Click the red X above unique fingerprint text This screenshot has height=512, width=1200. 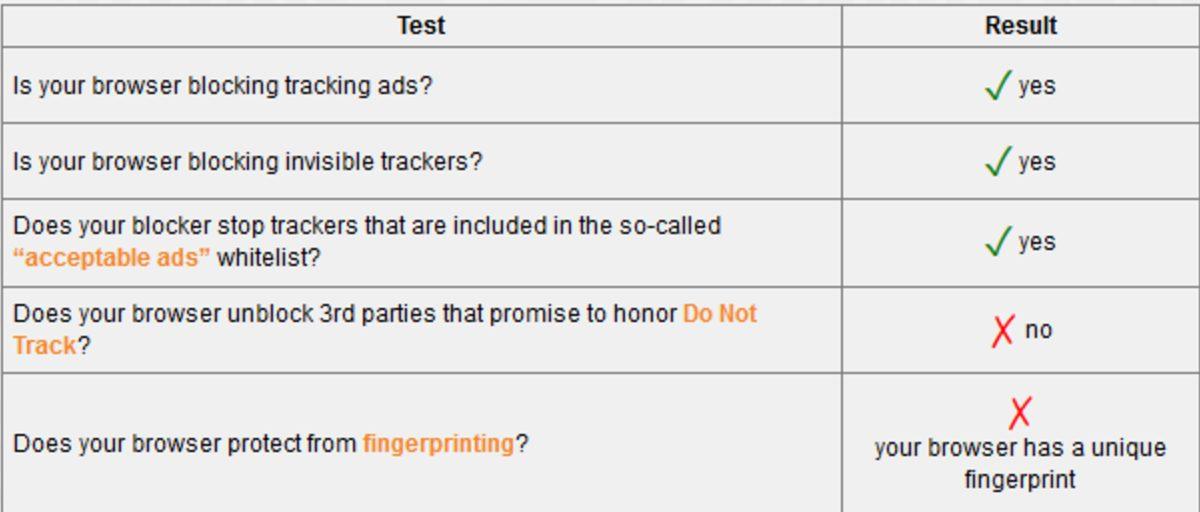click(x=1020, y=411)
